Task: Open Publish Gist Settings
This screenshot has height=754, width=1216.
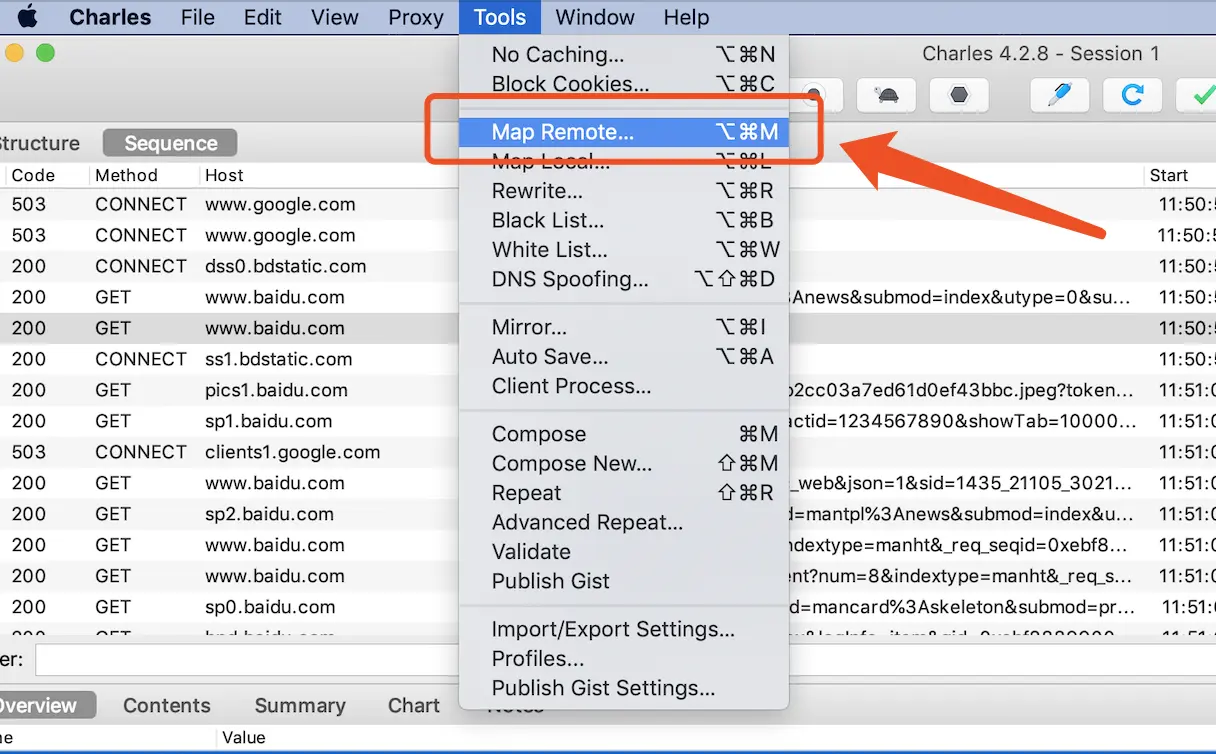Action: click(x=624, y=688)
